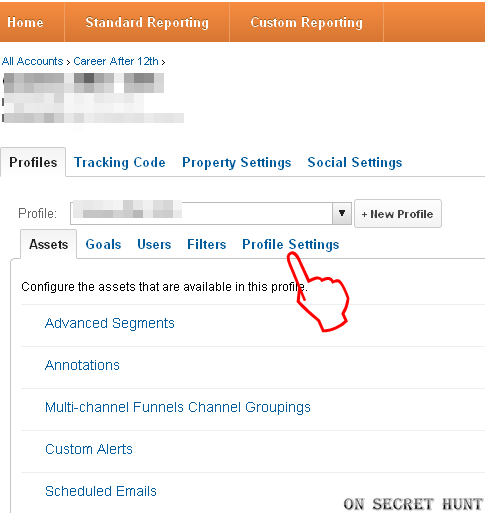Open the Users sub-tab
485x513 pixels.
tap(154, 244)
